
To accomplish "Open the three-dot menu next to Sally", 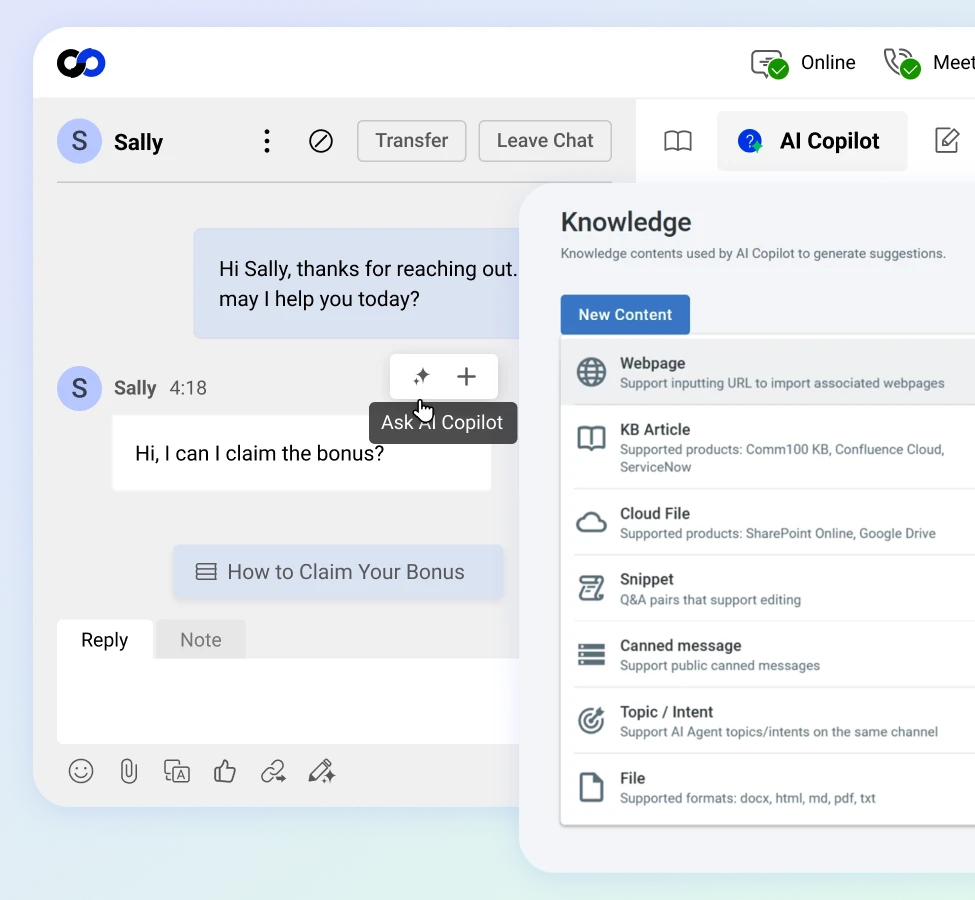I will [x=267, y=141].
